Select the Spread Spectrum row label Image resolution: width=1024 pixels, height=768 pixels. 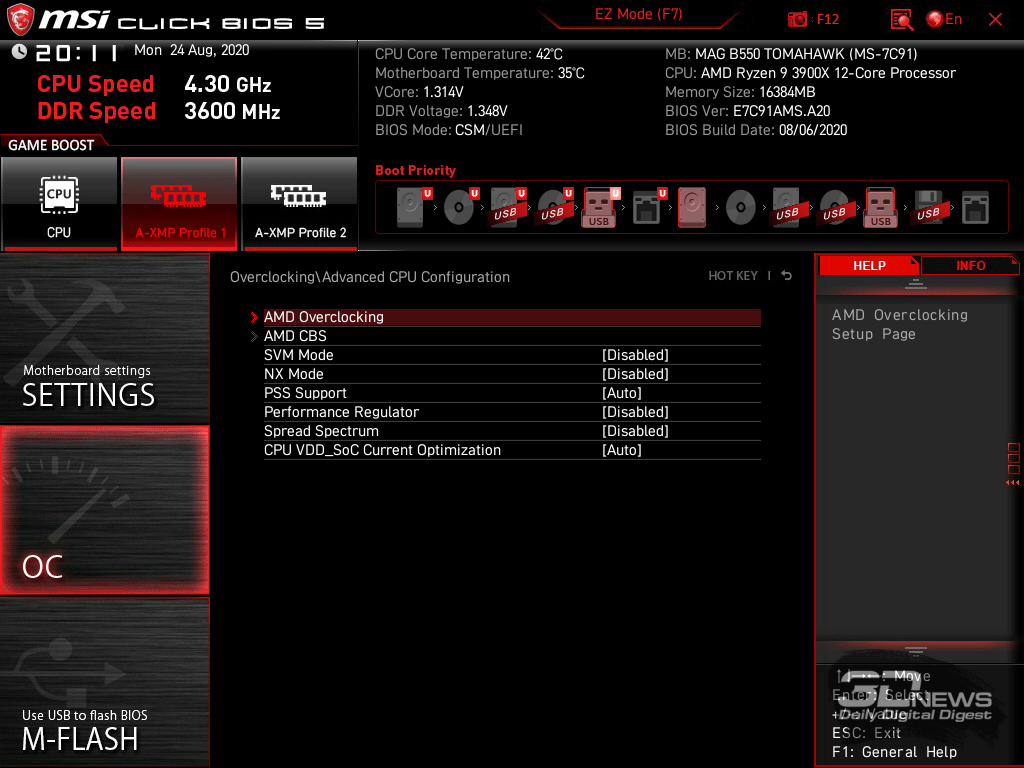(x=321, y=430)
